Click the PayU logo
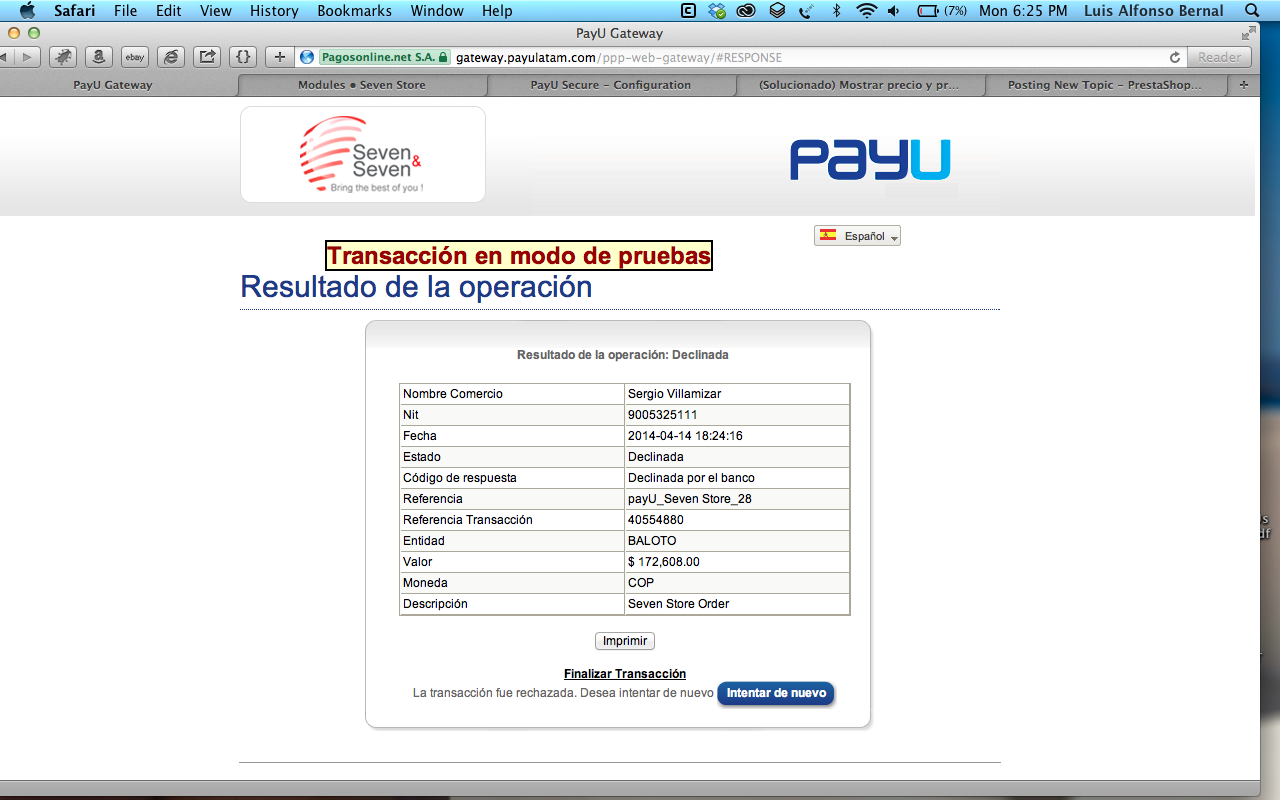 coord(870,160)
